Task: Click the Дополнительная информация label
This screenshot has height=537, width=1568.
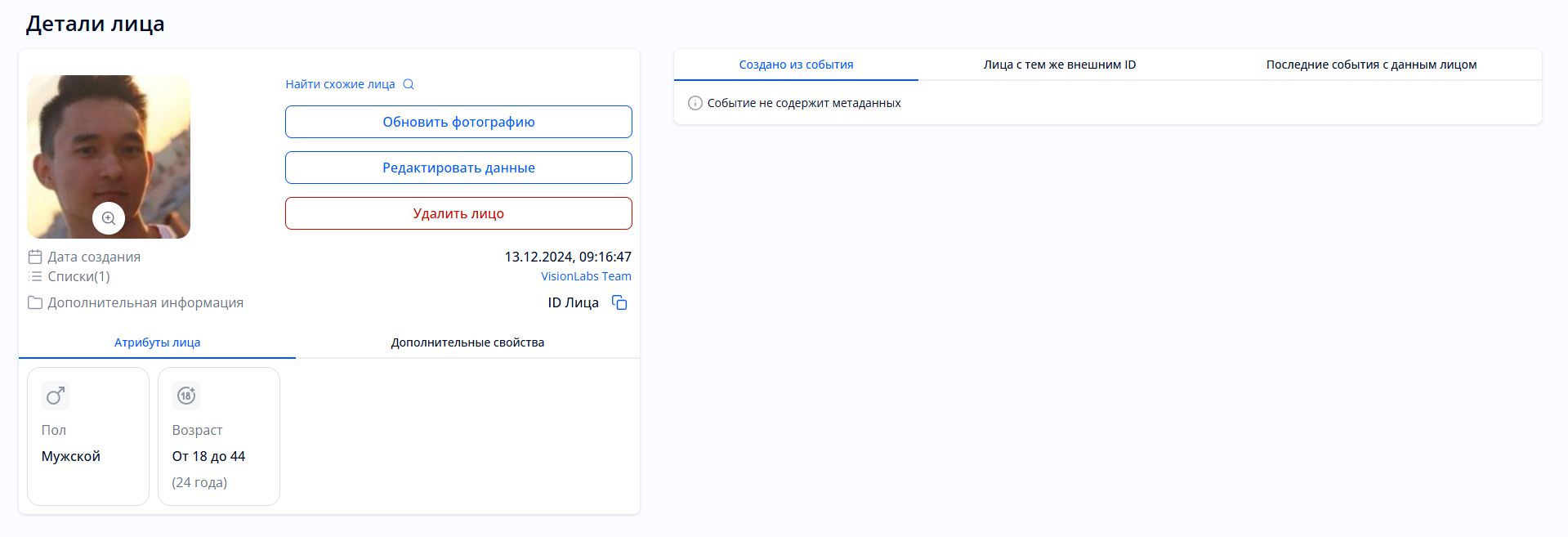Action: click(x=145, y=302)
